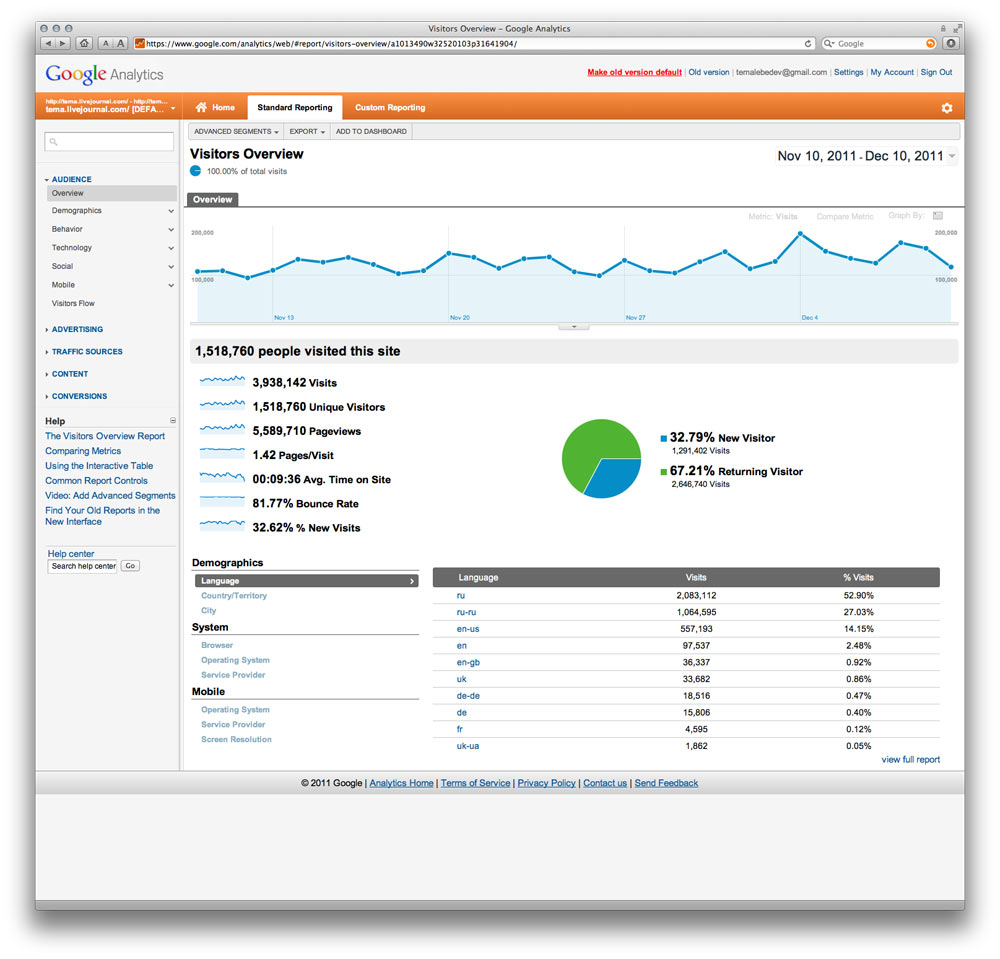Click the sidebar report search field

(x=109, y=142)
